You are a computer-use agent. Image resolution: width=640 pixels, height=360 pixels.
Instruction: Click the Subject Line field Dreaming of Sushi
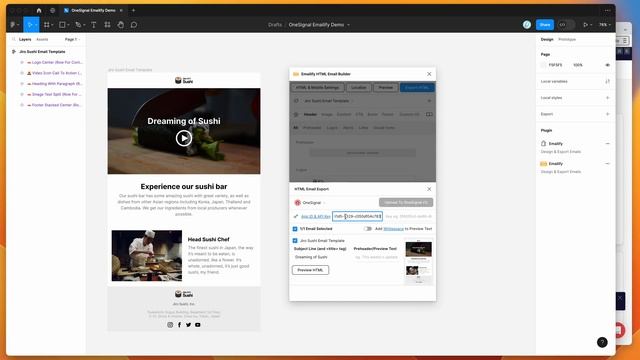coord(321,257)
